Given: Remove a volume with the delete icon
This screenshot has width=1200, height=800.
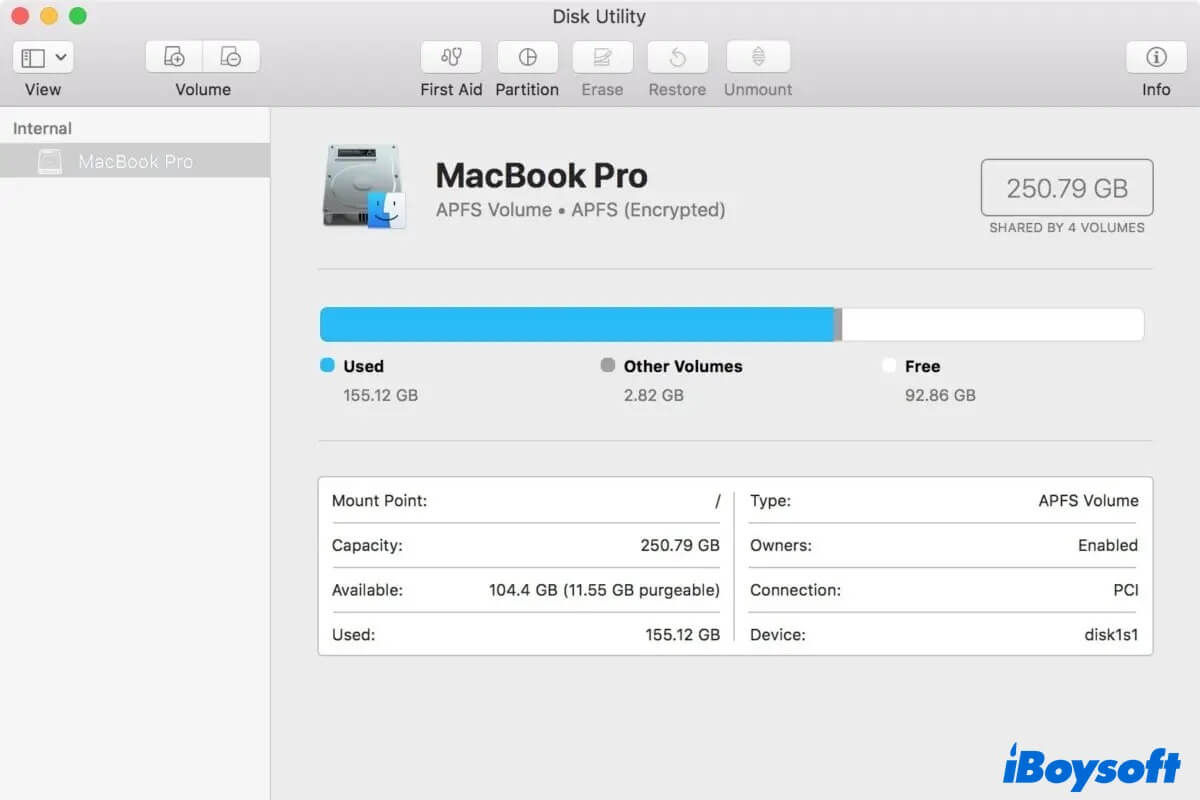Looking at the screenshot, I should coord(231,57).
